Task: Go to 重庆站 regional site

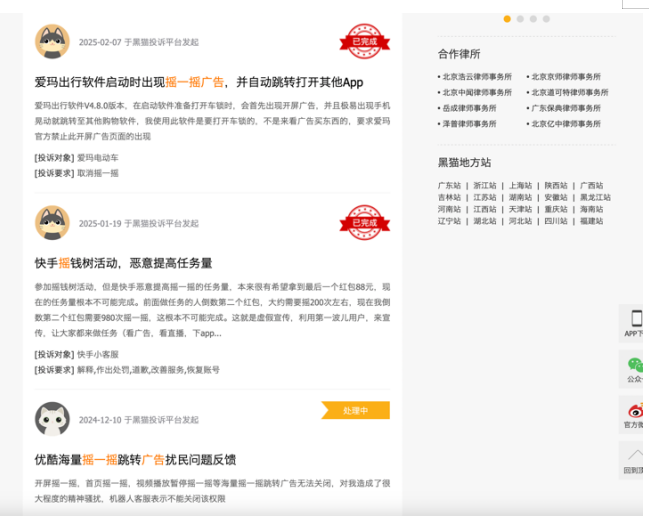Action: 556,209
